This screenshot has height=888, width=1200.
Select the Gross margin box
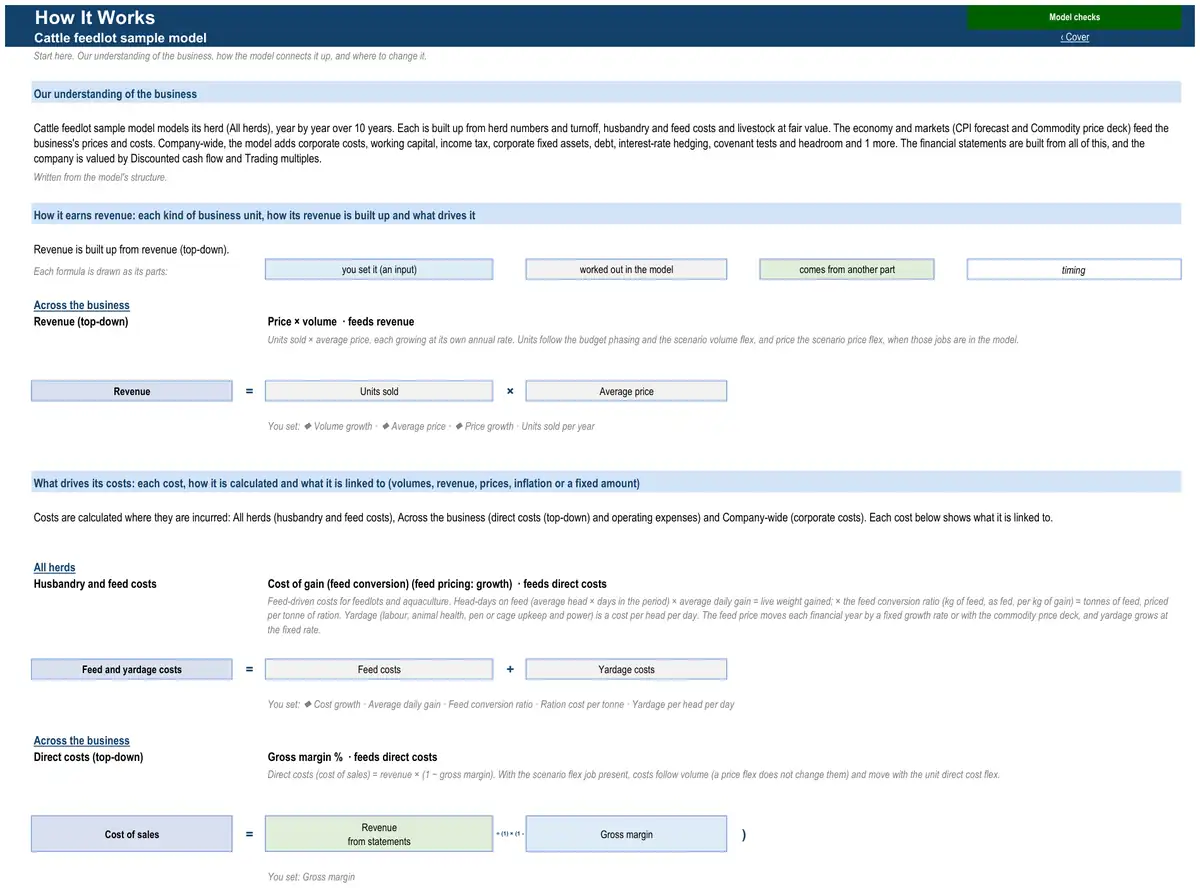point(626,834)
